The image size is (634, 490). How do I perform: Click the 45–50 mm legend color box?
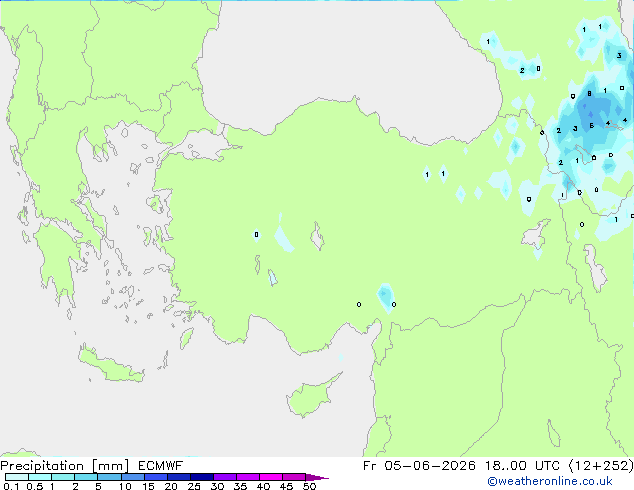point(294,477)
